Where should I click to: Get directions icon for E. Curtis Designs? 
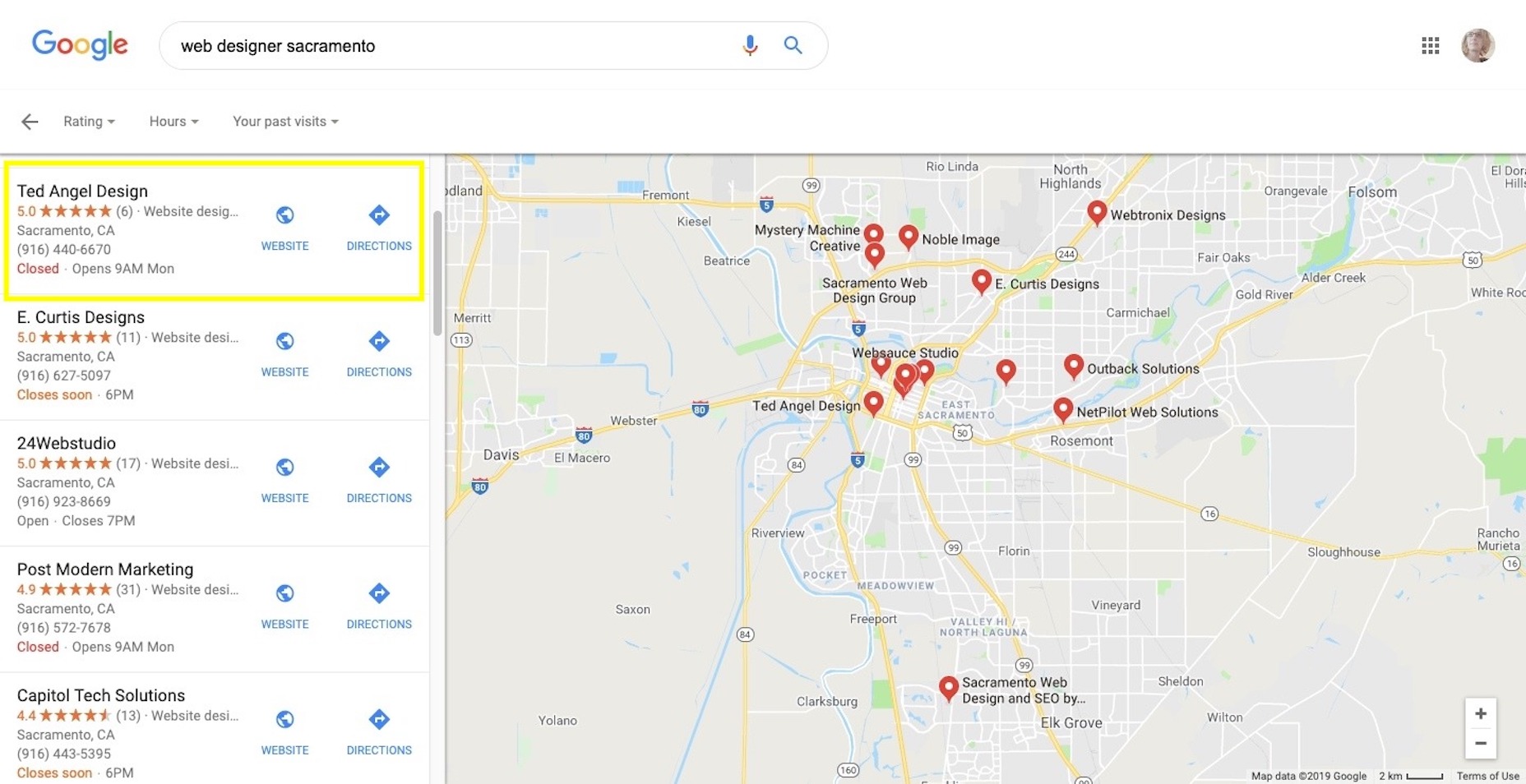click(x=379, y=341)
